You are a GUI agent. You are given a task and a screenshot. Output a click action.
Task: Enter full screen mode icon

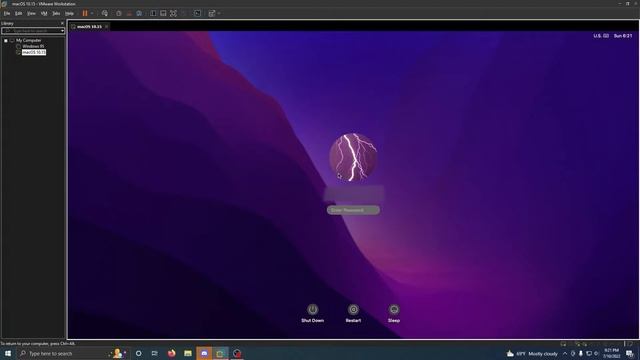(x=173, y=13)
